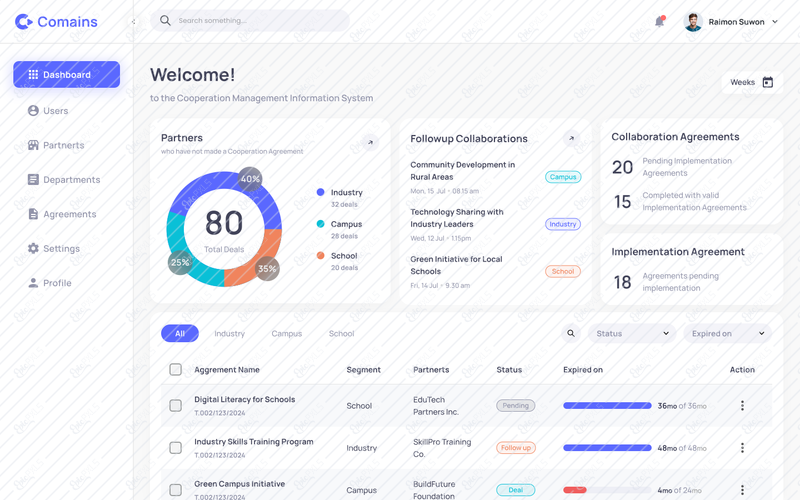Image resolution: width=800 pixels, height=500 pixels.
Task: Open Partners card arrow icon
Action: [x=370, y=142]
